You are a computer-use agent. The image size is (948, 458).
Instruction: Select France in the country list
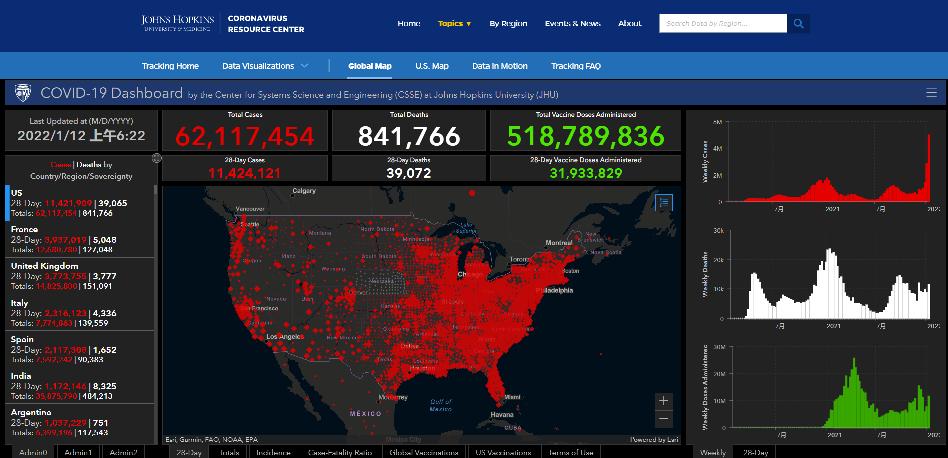pyautogui.click(x=80, y=240)
